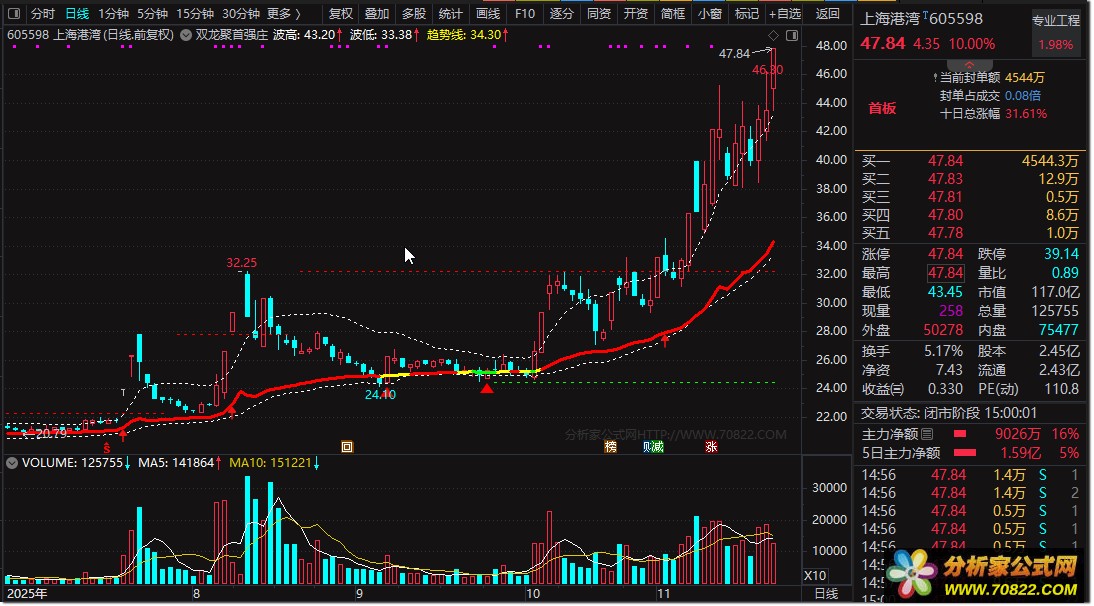Click the 市值 value 117.0亿
This screenshot has width=1094, height=606.
1055,292
